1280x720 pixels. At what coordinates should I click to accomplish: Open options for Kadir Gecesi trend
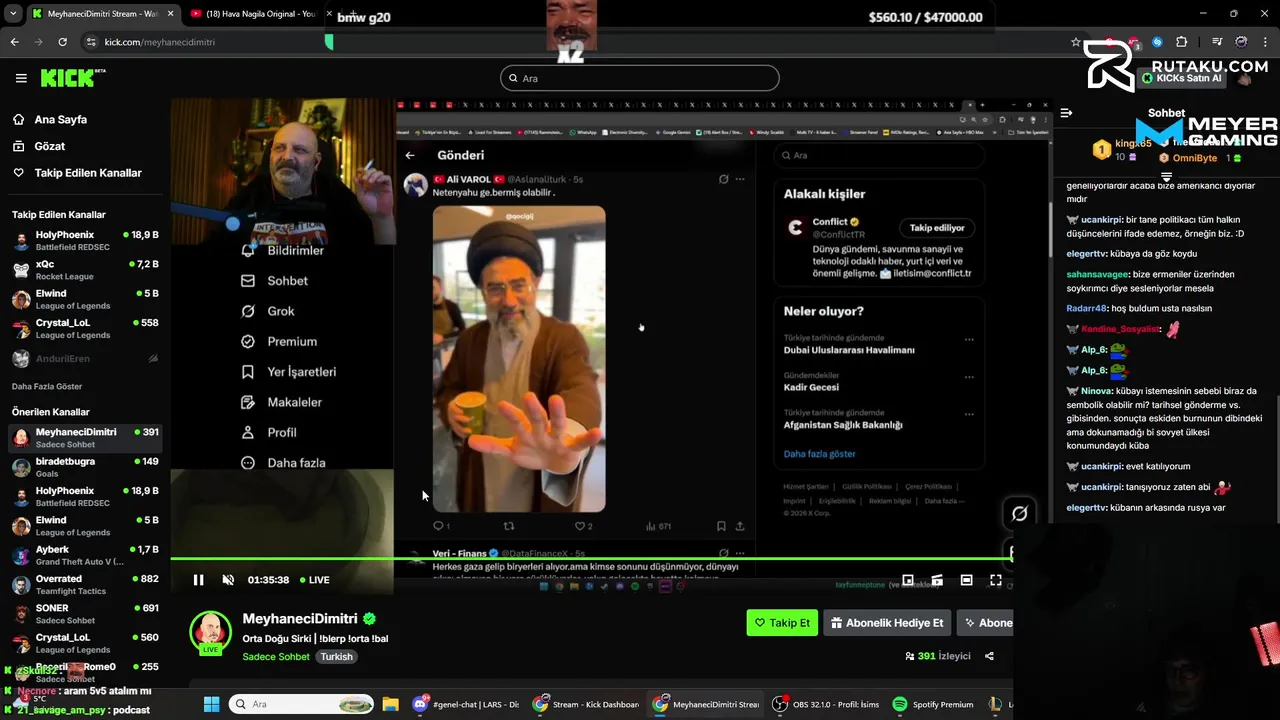(968, 377)
